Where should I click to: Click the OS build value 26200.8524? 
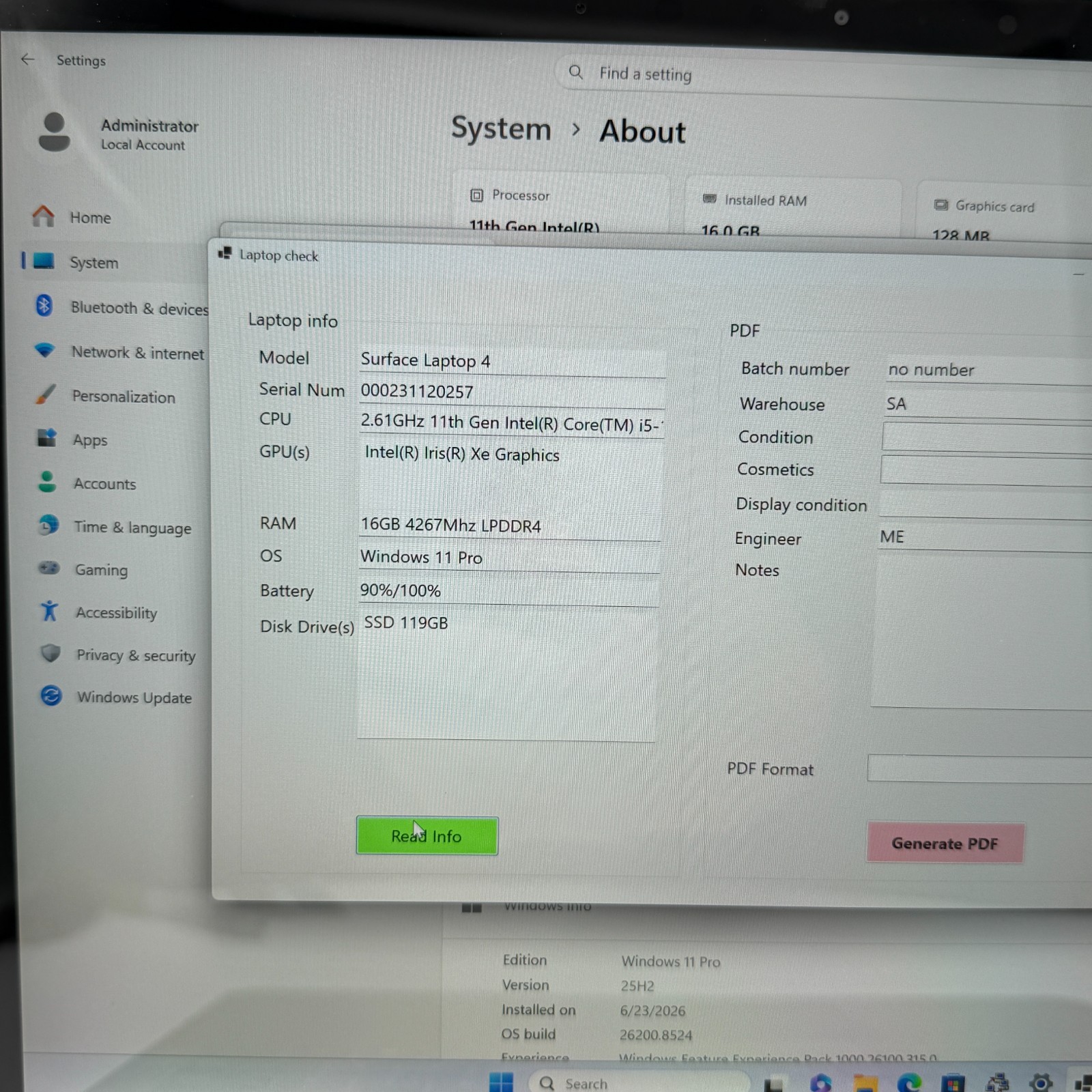pyautogui.click(x=656, y=1035)
